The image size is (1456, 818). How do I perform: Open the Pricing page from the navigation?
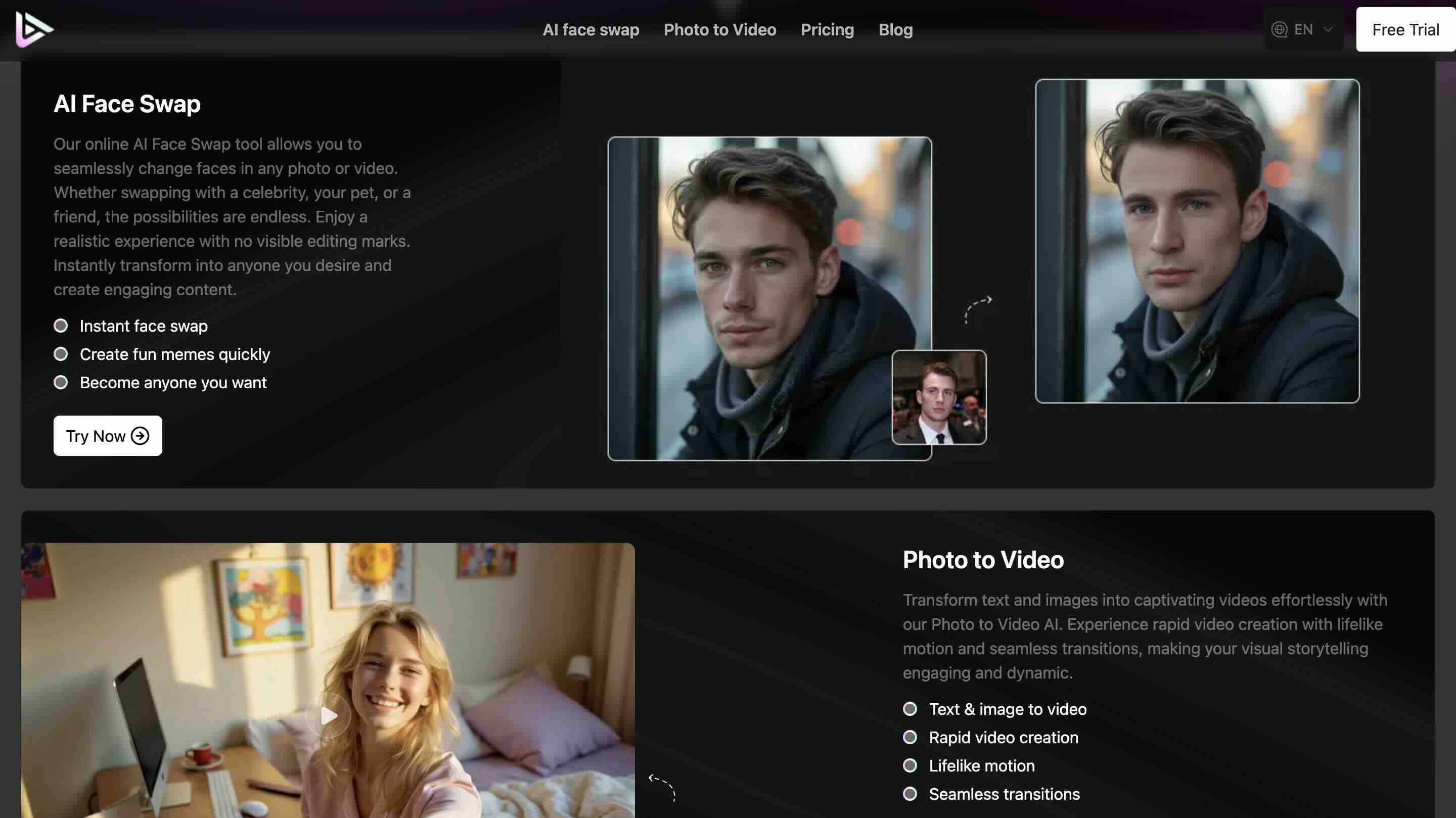coord(828,30)
